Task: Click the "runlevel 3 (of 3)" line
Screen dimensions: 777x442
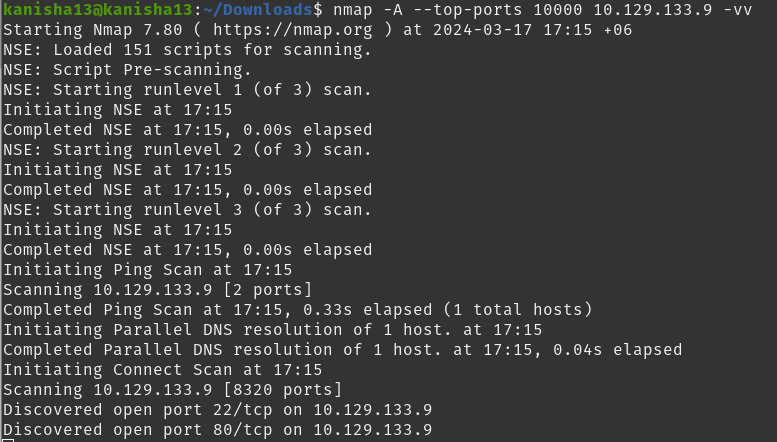Action: pos(187,210)
